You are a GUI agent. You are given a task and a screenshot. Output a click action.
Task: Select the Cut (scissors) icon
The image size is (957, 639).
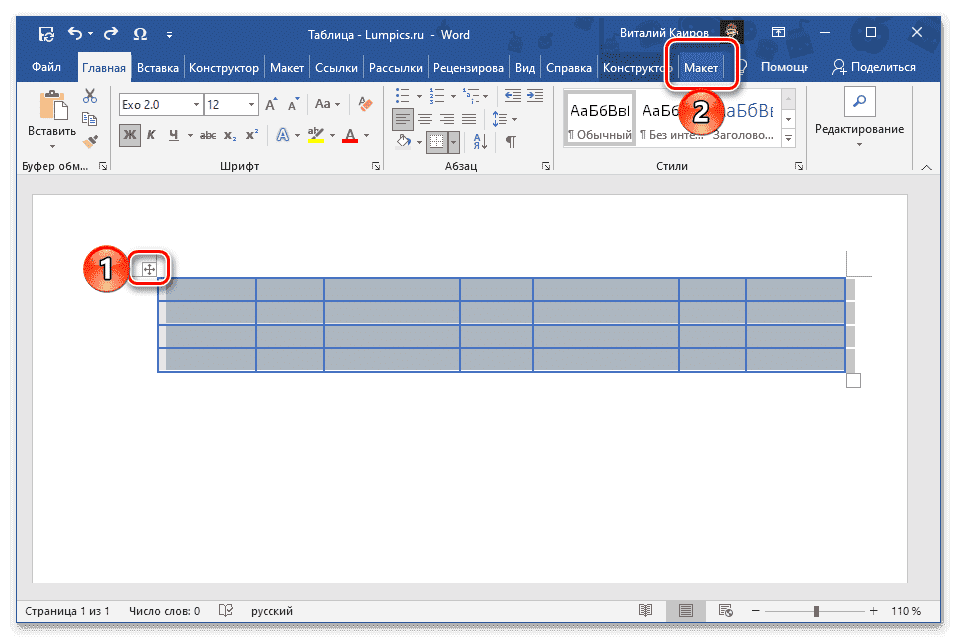click(x=90, y=95)
